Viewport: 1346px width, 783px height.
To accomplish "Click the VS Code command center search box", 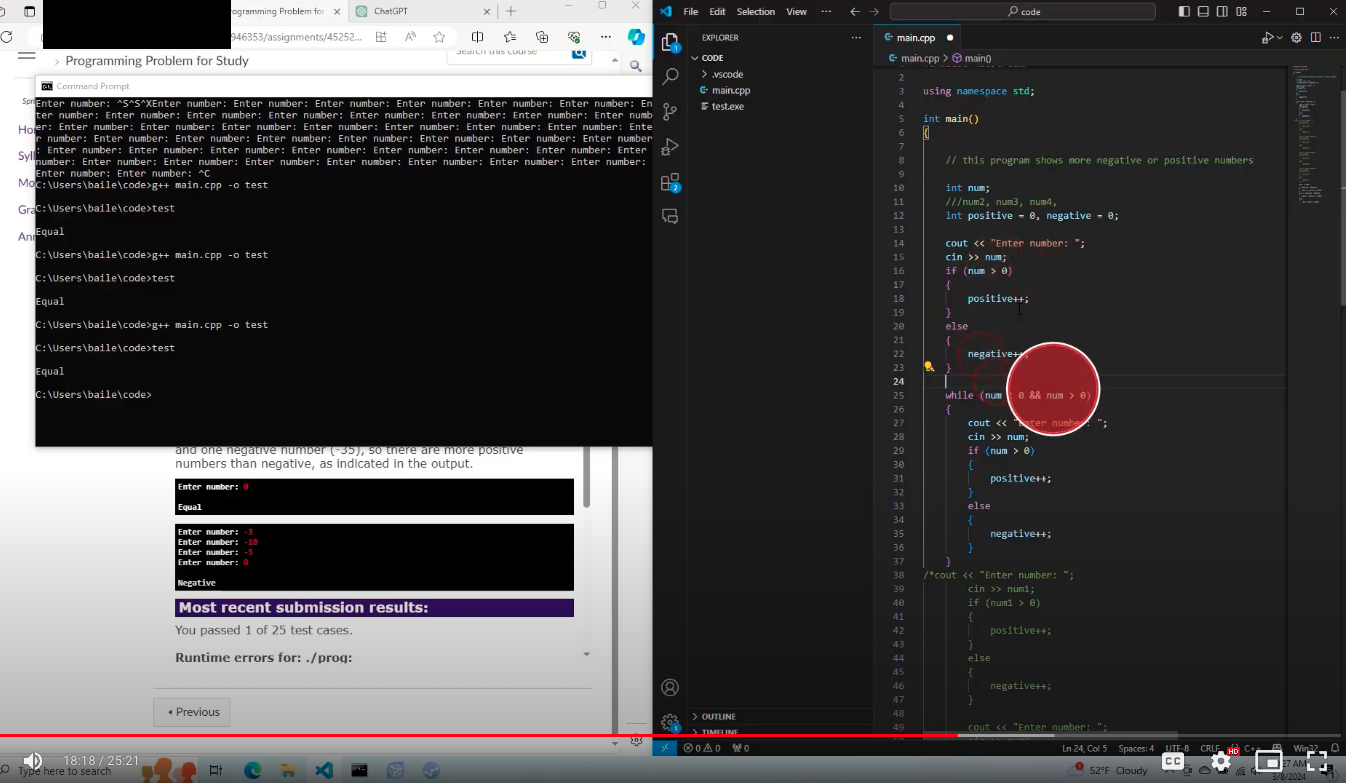I will click(1022, 12).
